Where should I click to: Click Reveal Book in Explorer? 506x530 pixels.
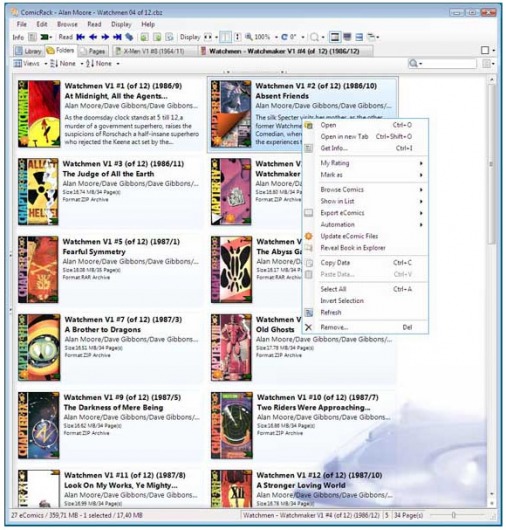366,248
